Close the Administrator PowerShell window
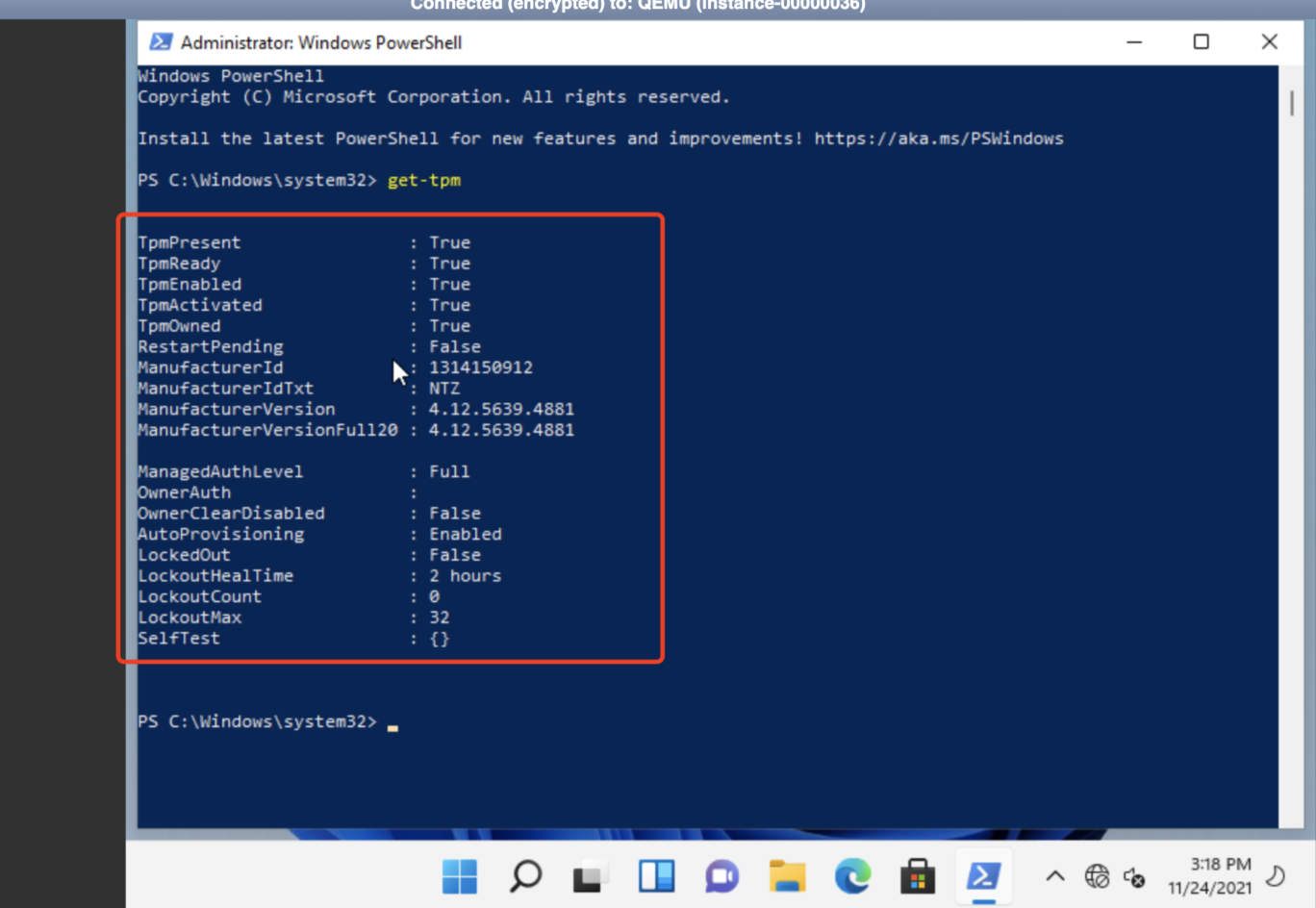 [1269, 42]
